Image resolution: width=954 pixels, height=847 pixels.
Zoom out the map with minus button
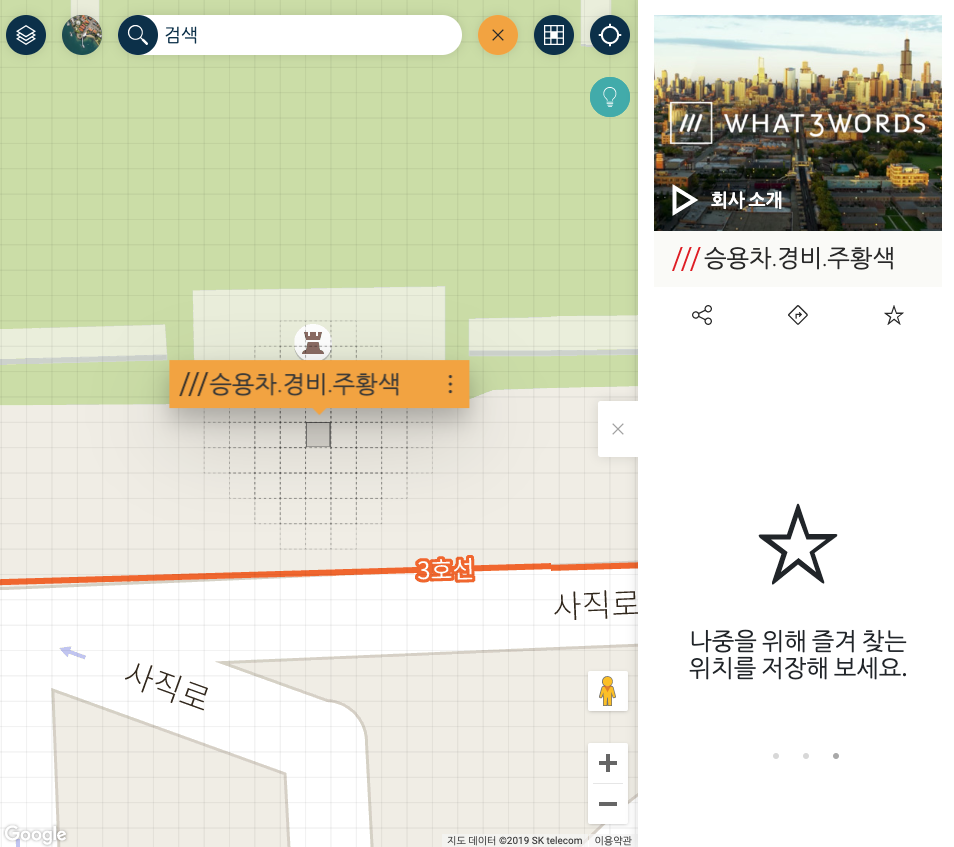(x=608, y=804)
